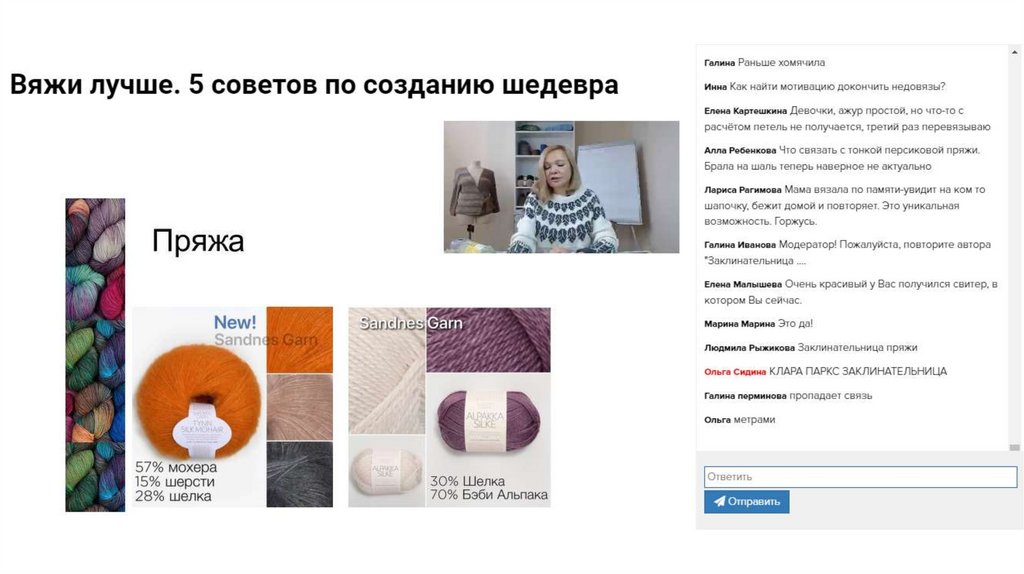This screenshot has height=574, width=1024.
Task: Click the colorful yarn skeins strip image
Action: [95, 355]
